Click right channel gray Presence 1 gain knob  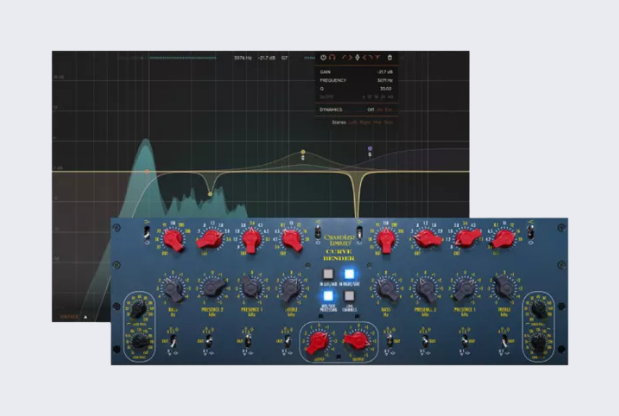465,289
